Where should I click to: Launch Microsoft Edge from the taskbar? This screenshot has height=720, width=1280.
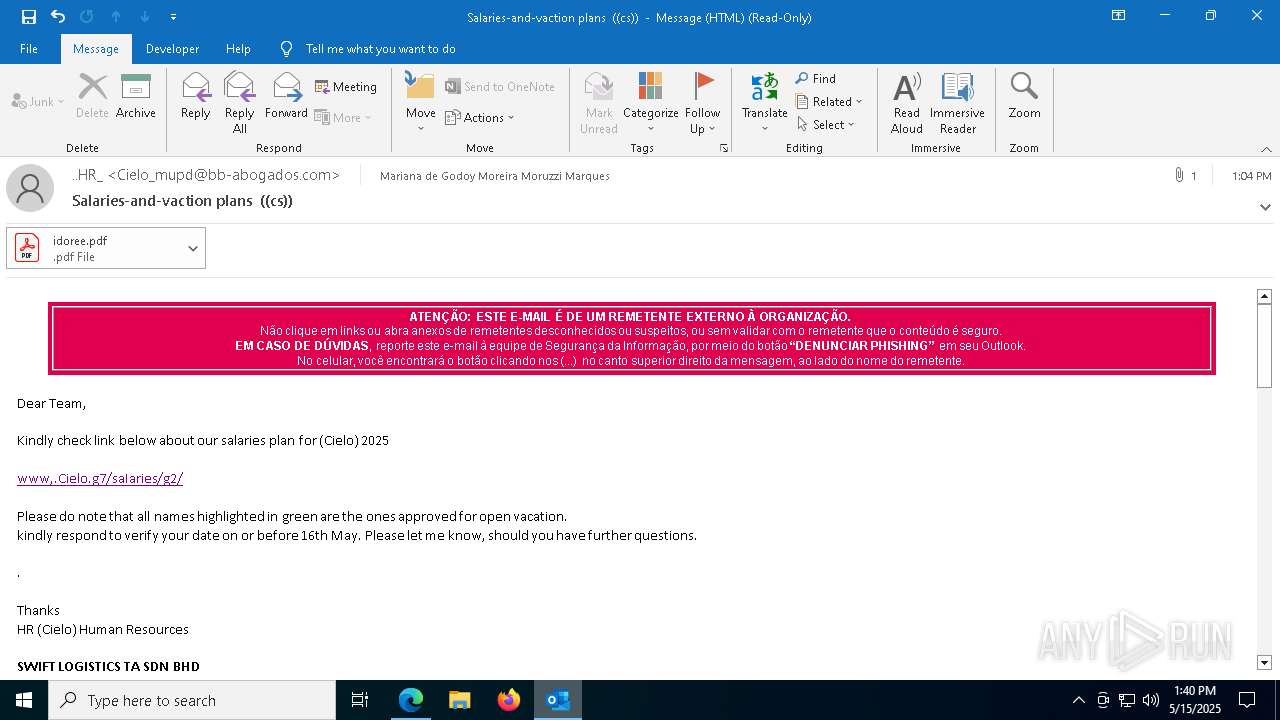[x=411, y=700]
